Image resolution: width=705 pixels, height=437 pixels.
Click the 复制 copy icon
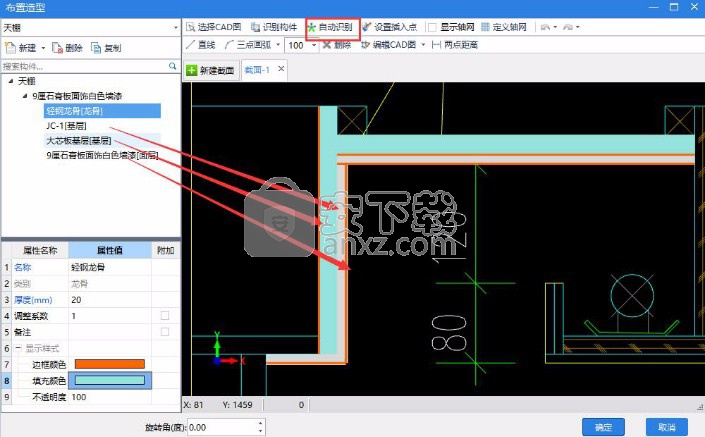pos(96,48)
